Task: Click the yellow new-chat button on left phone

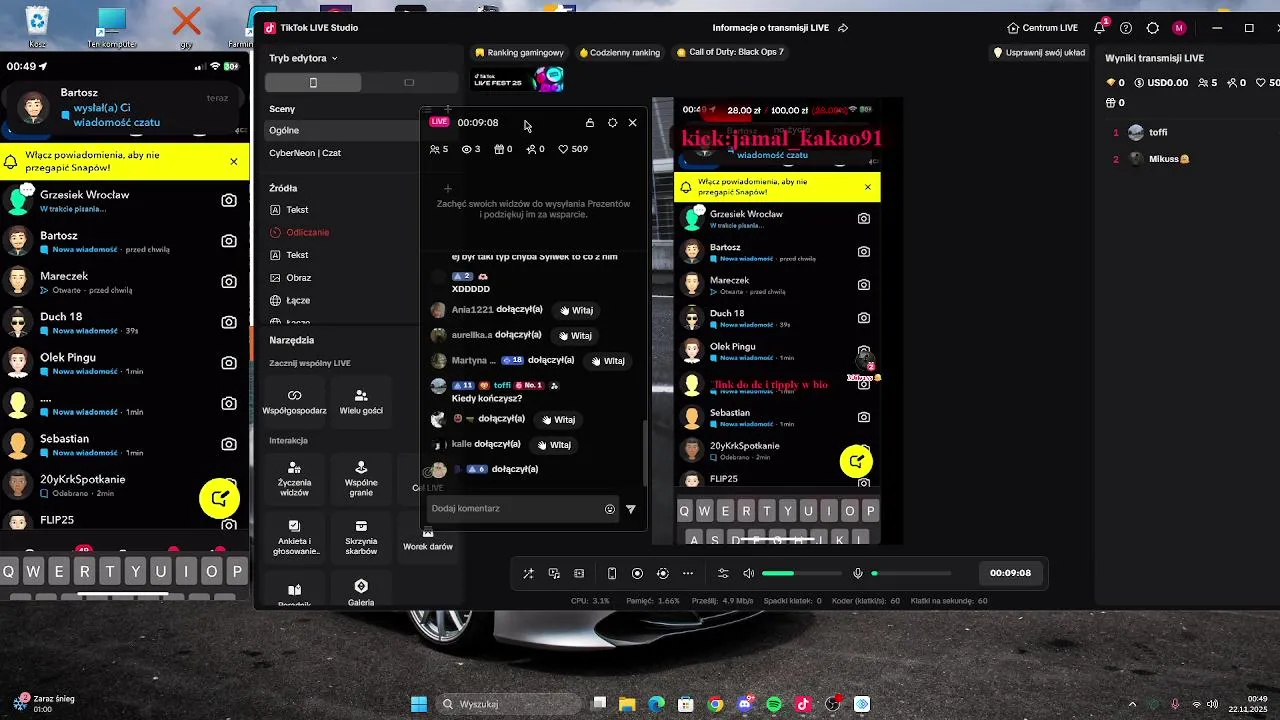Action: click(x=219, y=498)
